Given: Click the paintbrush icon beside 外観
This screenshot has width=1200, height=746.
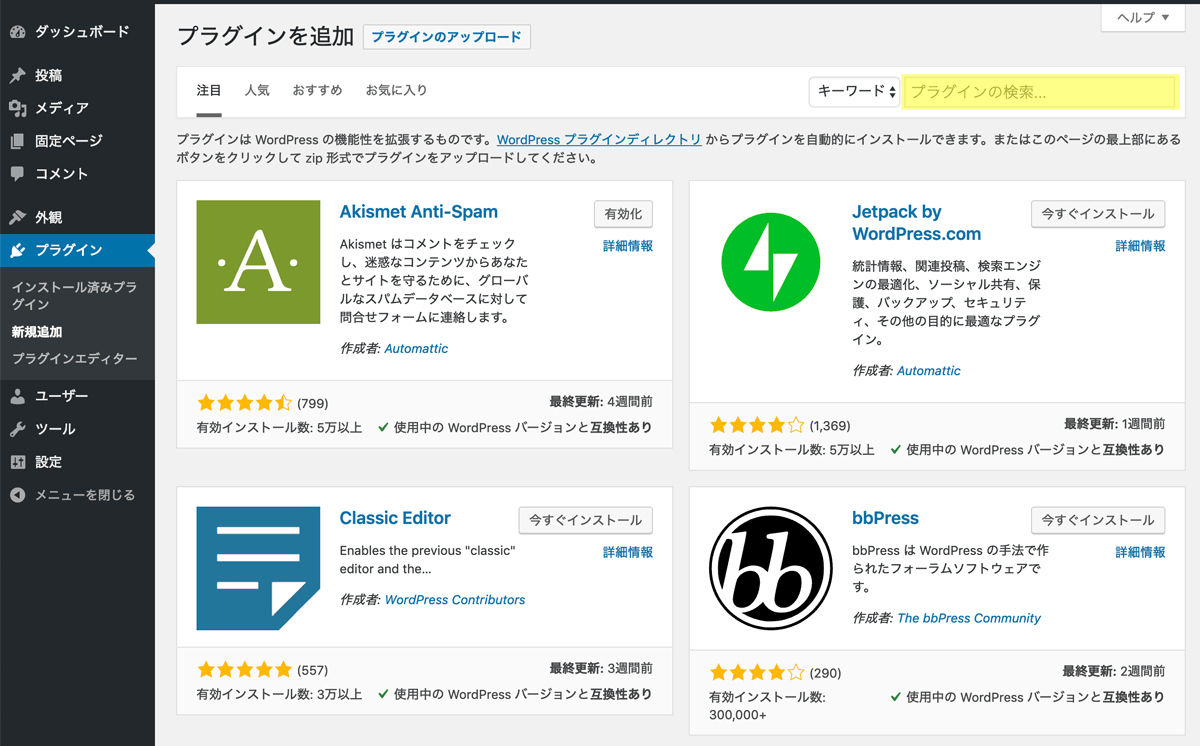Looking at the screenshot, I should (x=17, y=217).
